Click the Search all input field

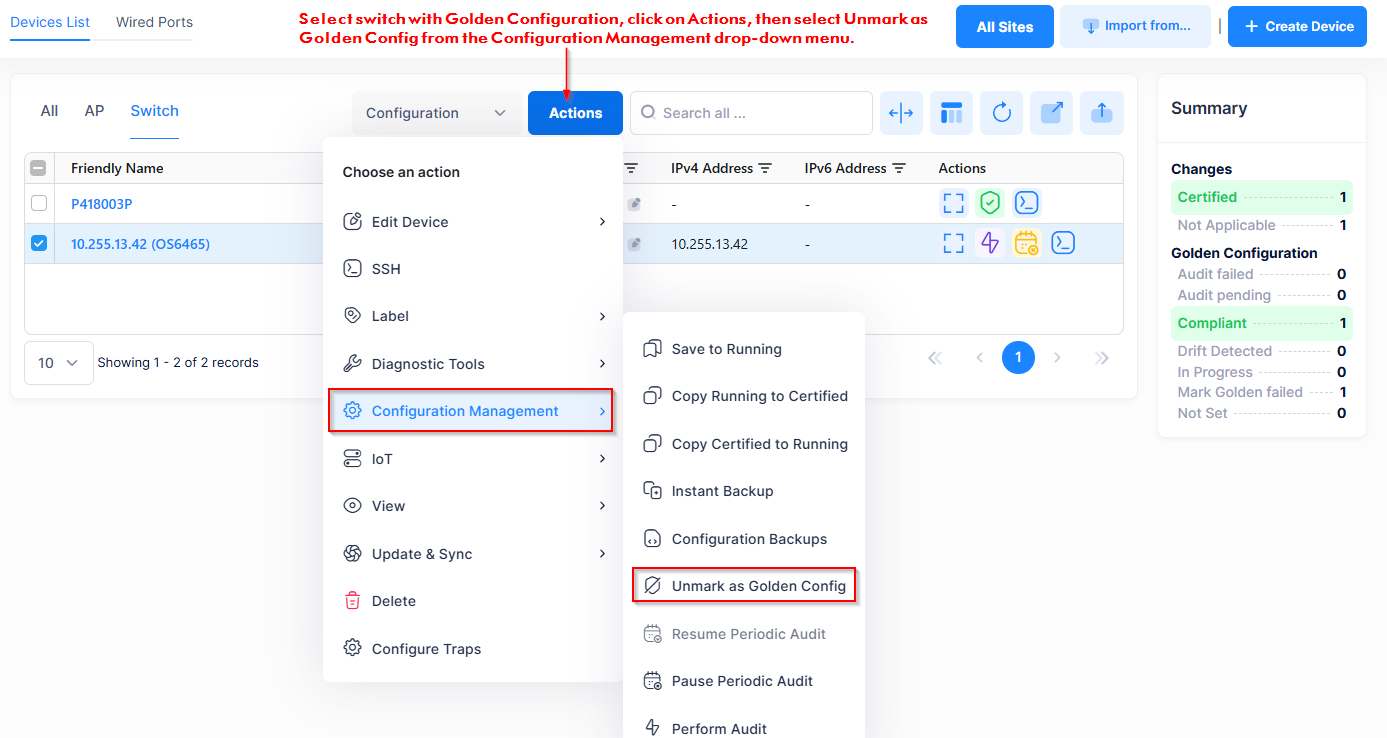coord(760,113)
